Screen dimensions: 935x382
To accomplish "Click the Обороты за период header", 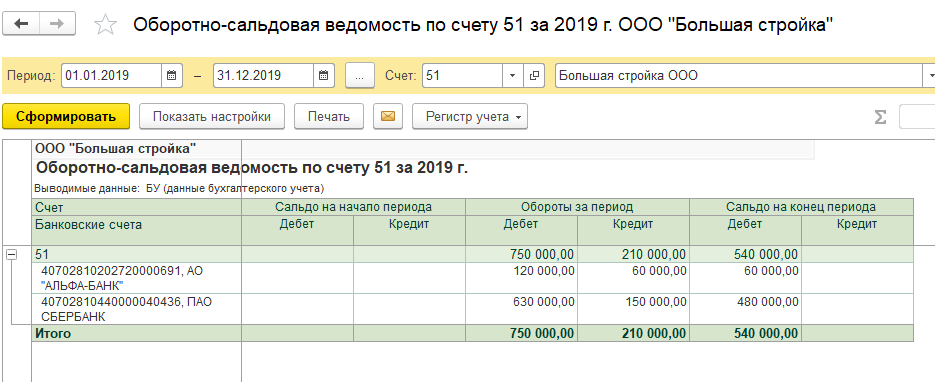I will (577, 207).
